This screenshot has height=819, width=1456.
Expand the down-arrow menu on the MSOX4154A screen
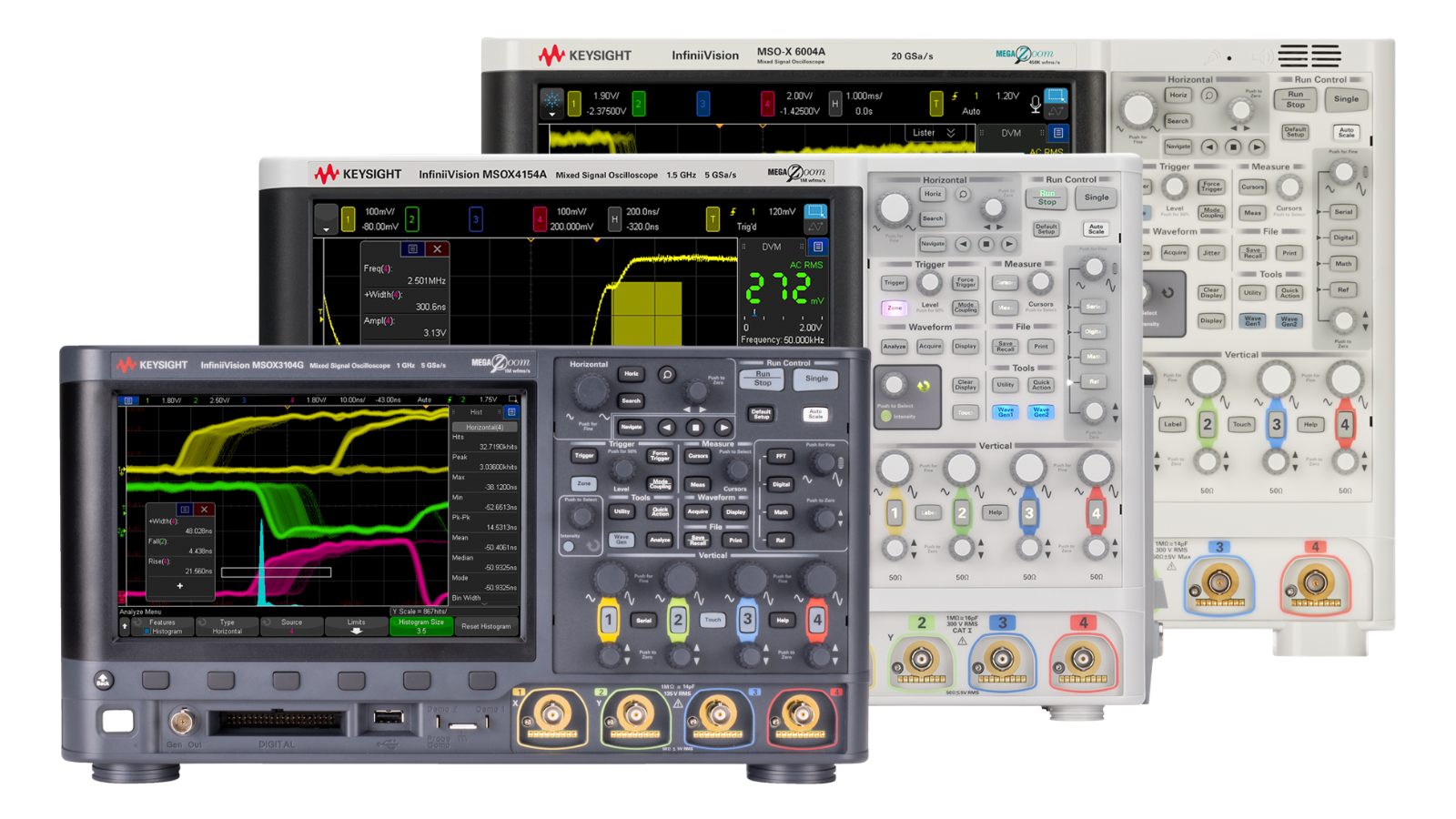[x=326, y=220]
